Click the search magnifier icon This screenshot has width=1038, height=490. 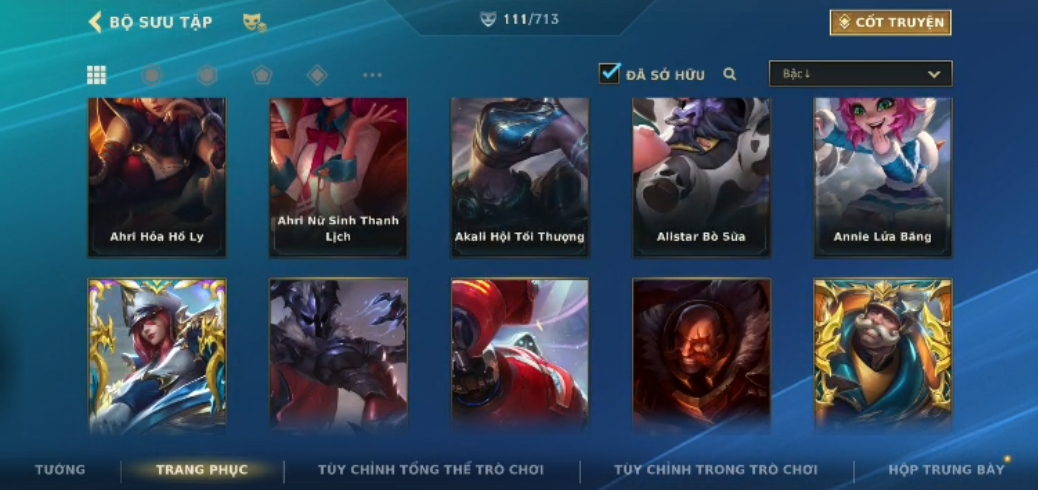coord(730,74)
